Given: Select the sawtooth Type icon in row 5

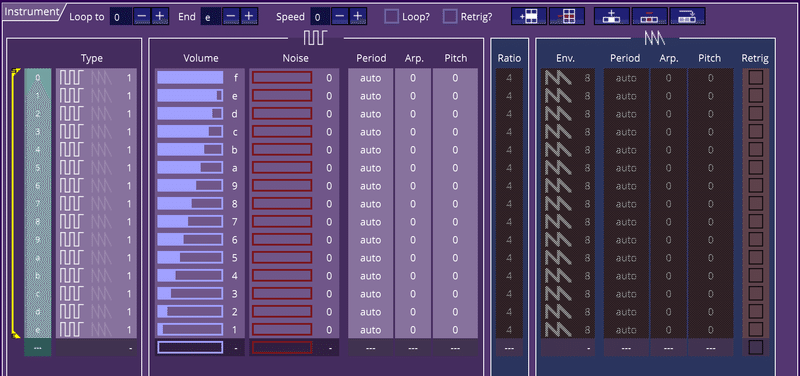Looking at the screenshot, I should (101, 168).
